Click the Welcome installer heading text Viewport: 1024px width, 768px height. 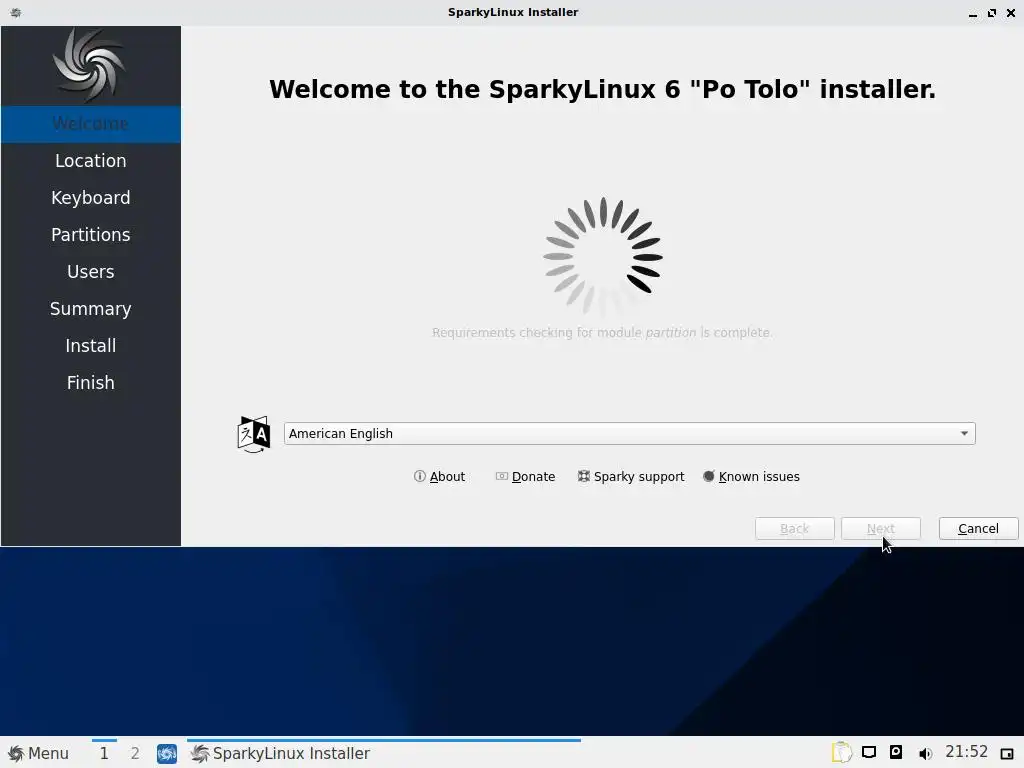click(x=602, y=89)
